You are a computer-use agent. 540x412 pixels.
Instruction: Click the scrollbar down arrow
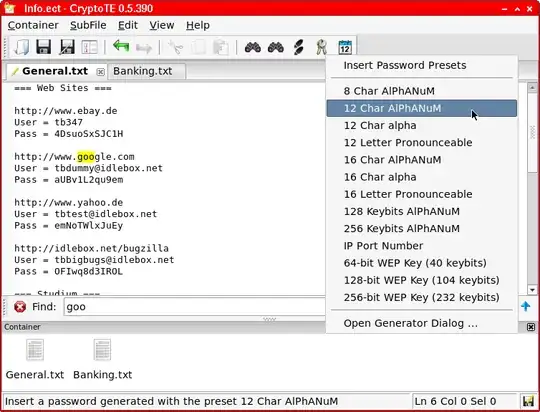[532, 290]
